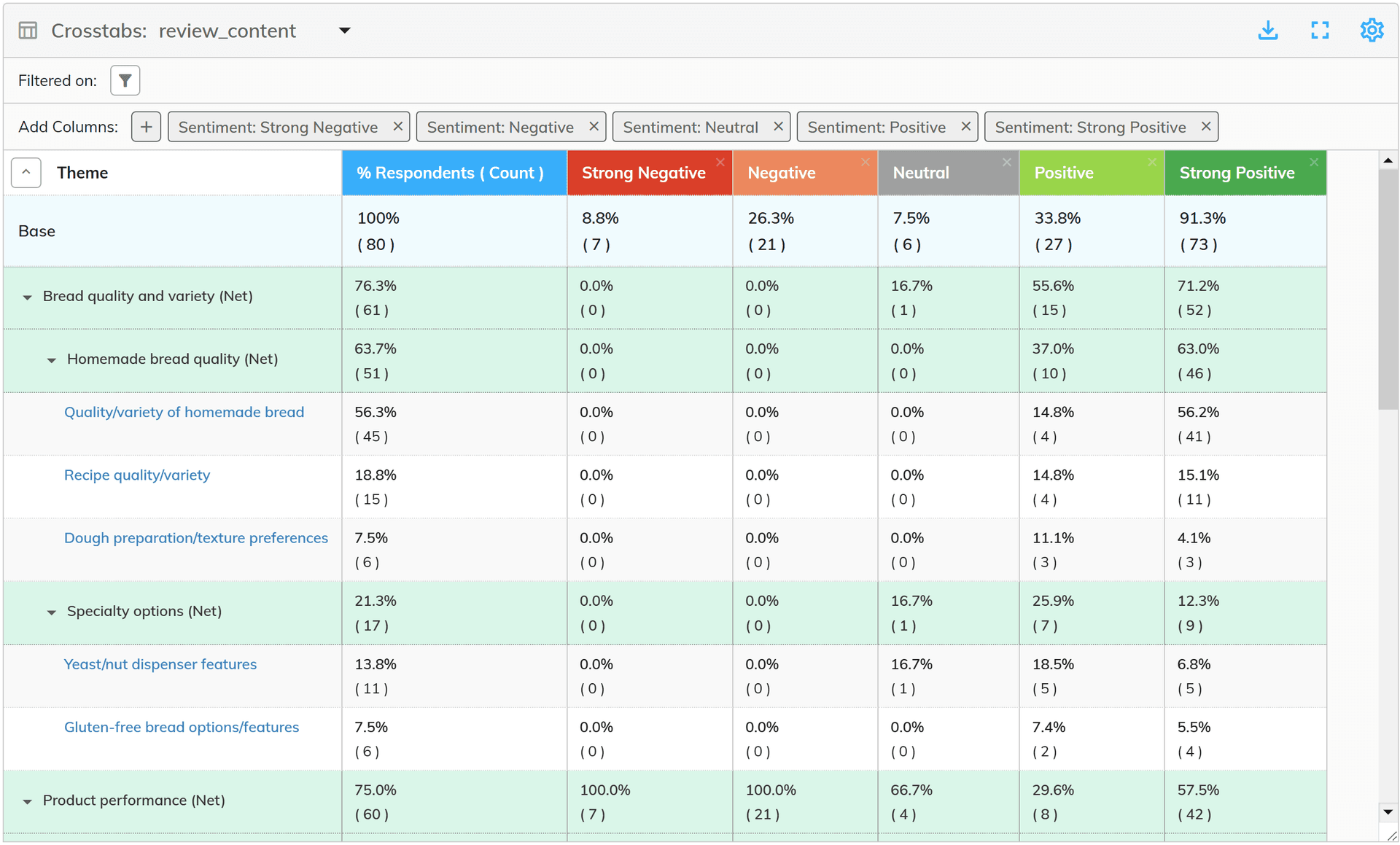Remove Sentiment: Neutral column tag
Screen dimensions: 1400x845
pyautogui.click(x=778, y=126)
